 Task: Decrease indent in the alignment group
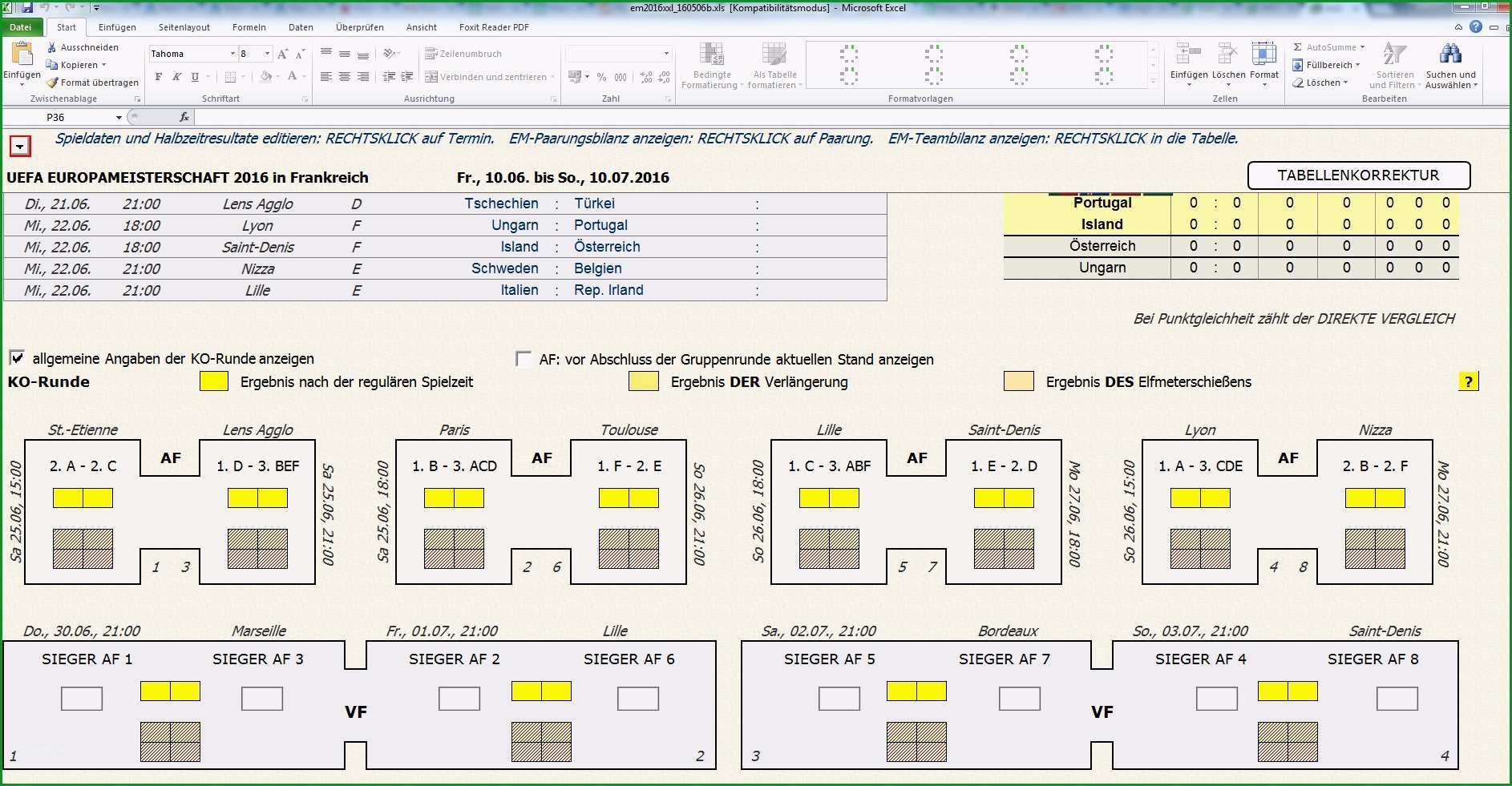tap(389, 77)
